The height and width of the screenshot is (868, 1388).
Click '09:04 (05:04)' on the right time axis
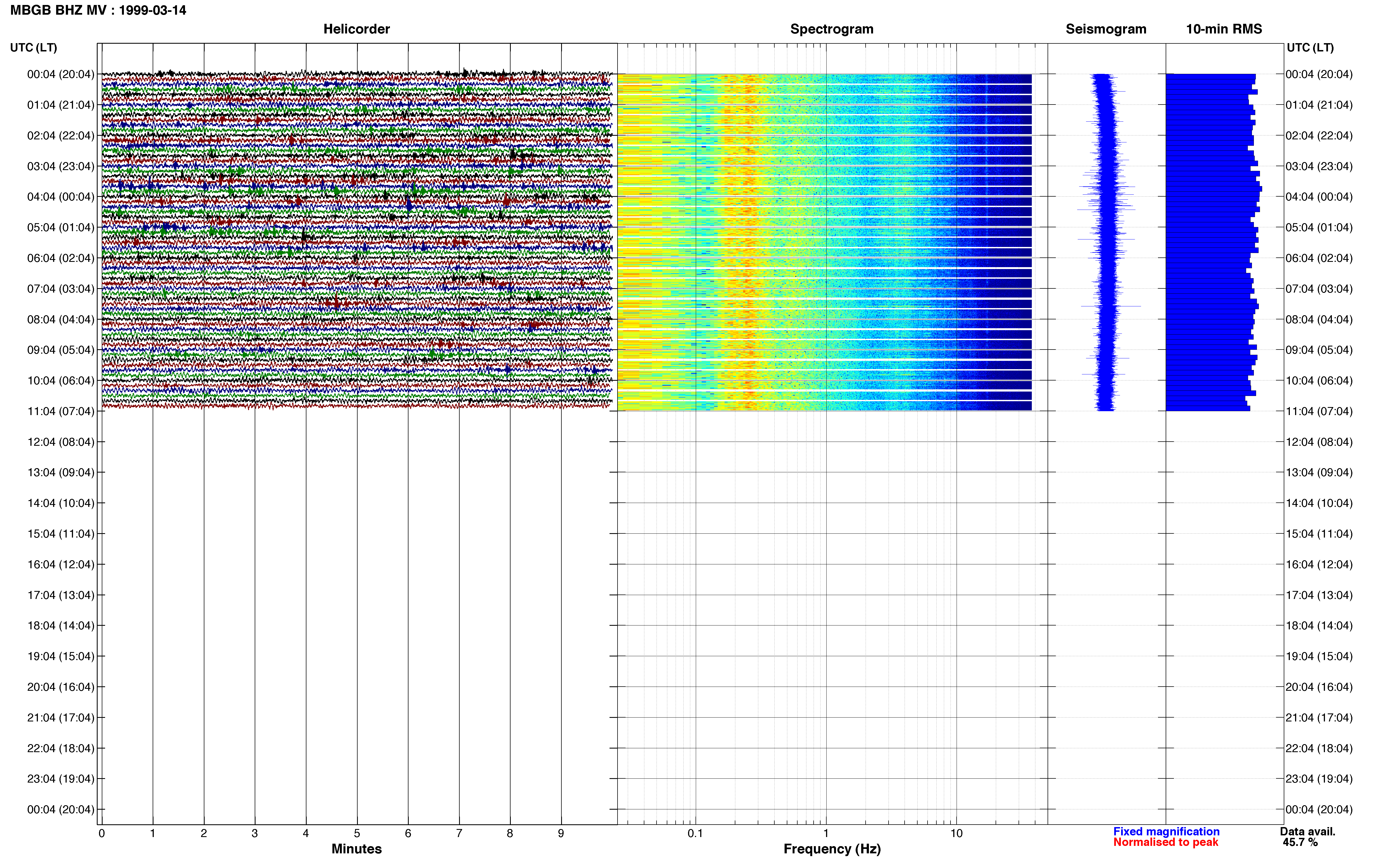click(1319, 350)
